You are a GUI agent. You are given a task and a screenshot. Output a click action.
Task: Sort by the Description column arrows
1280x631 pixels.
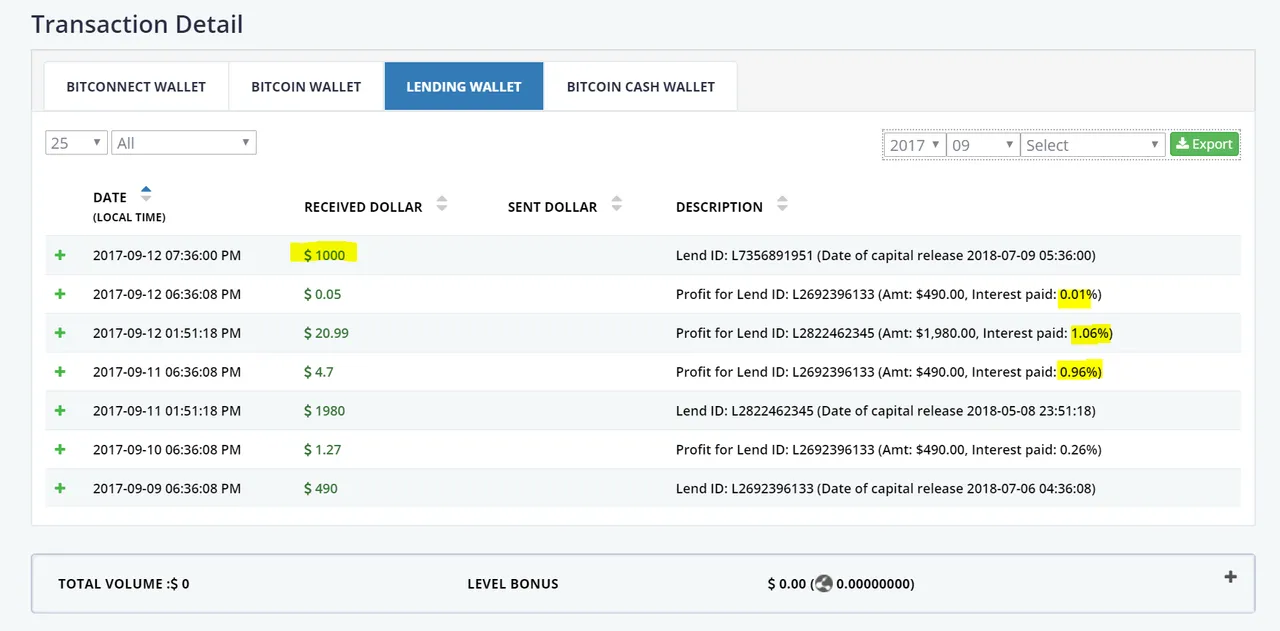pos(782,204)
